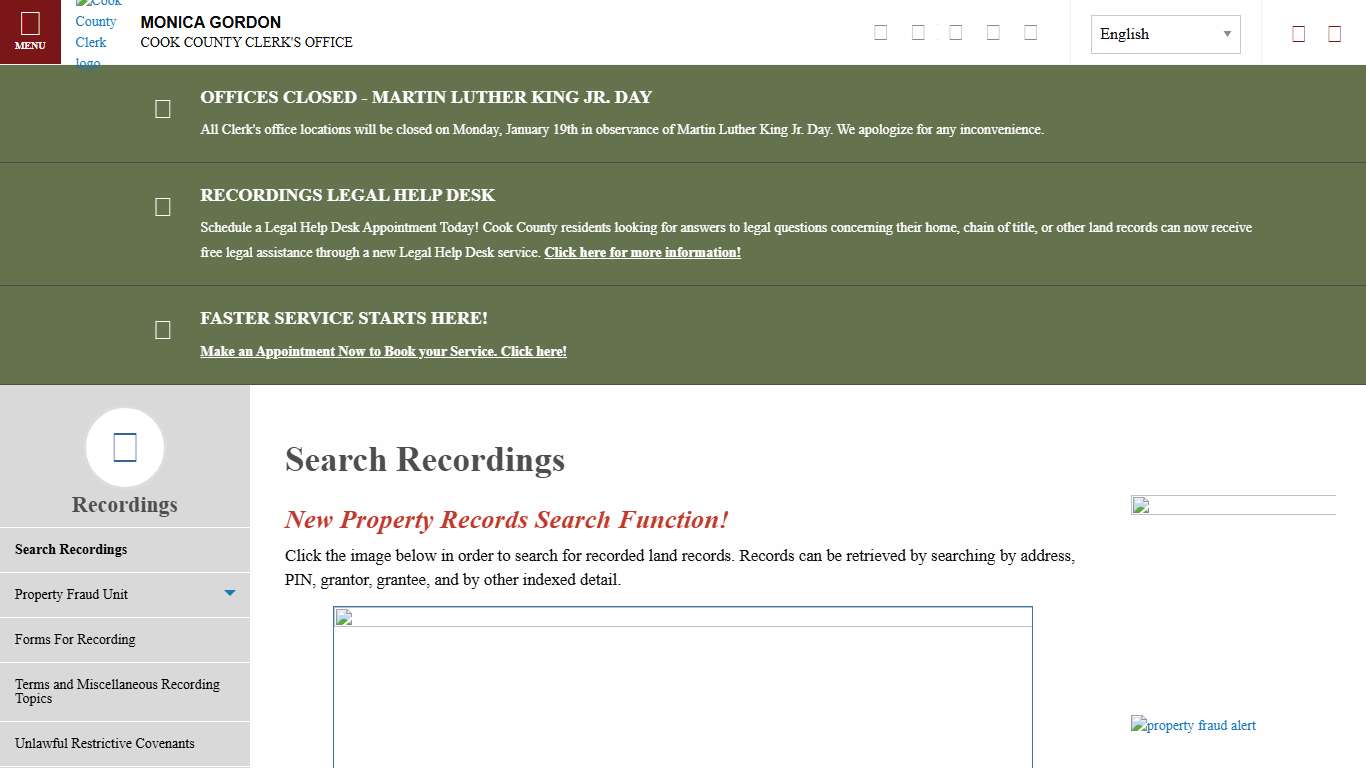Toggle the Offices Closed alert checkbox
Viewport: 1366px width, 768px height.
[163, 108]
